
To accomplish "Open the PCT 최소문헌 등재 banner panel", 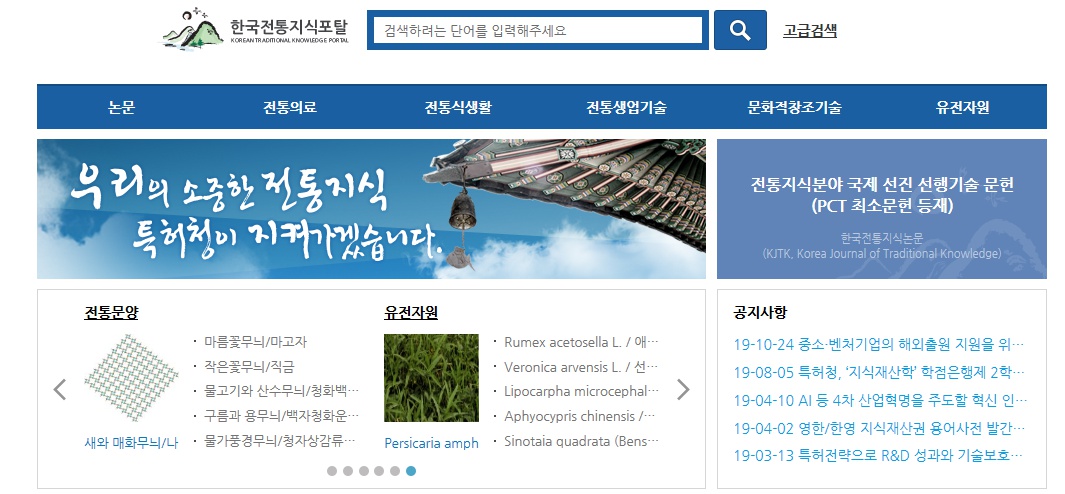I will (882, 209).
